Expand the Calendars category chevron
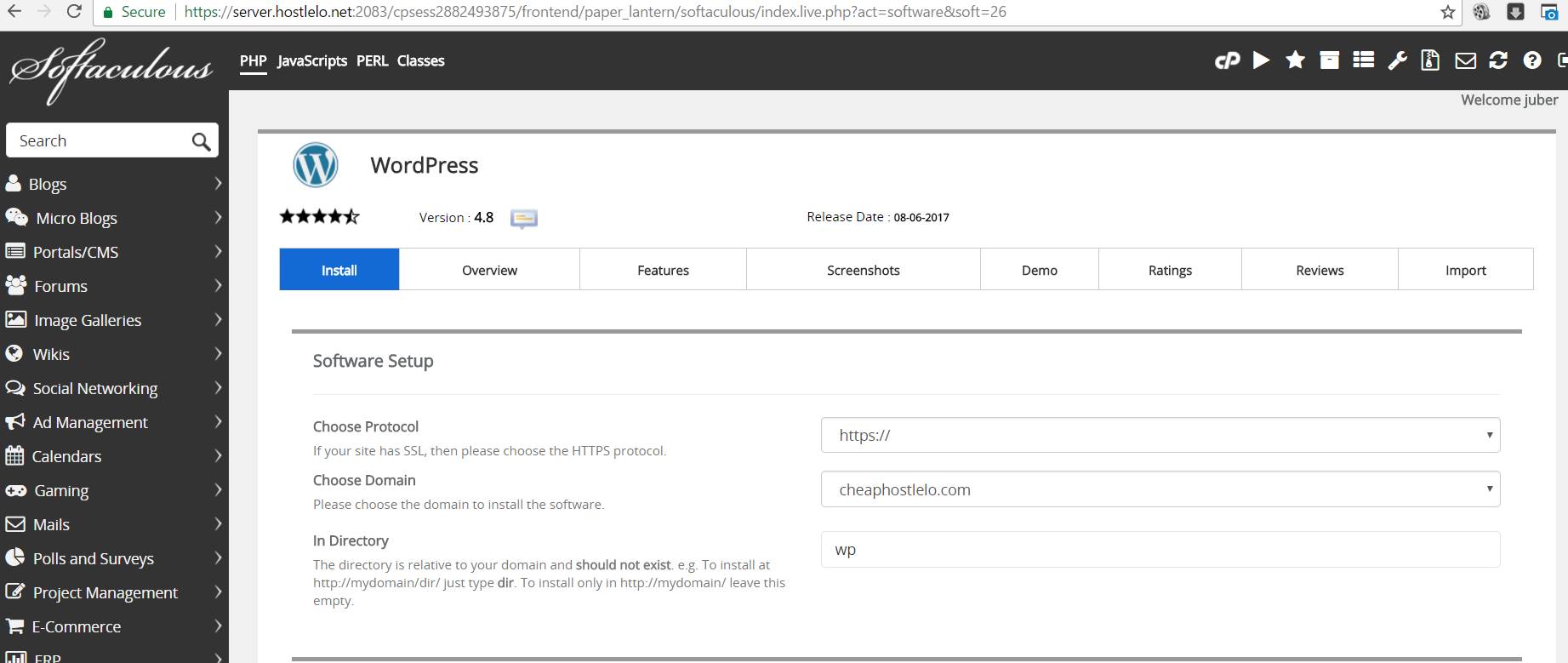The width and height of the screenshot is (1568, 663). 218,455
